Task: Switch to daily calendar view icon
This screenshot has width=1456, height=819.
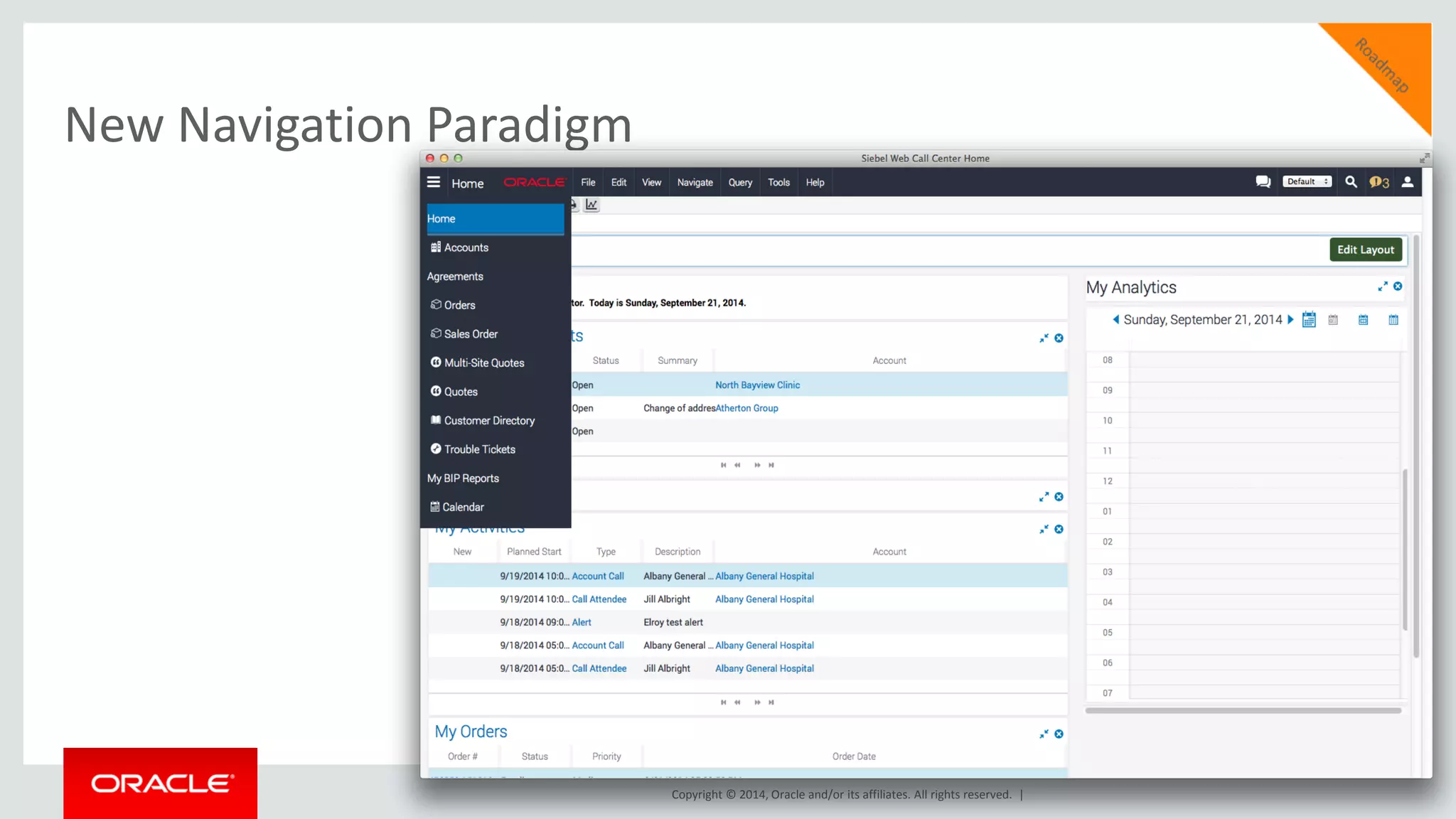Action: pyautogui.click(x=1333, y=320)
